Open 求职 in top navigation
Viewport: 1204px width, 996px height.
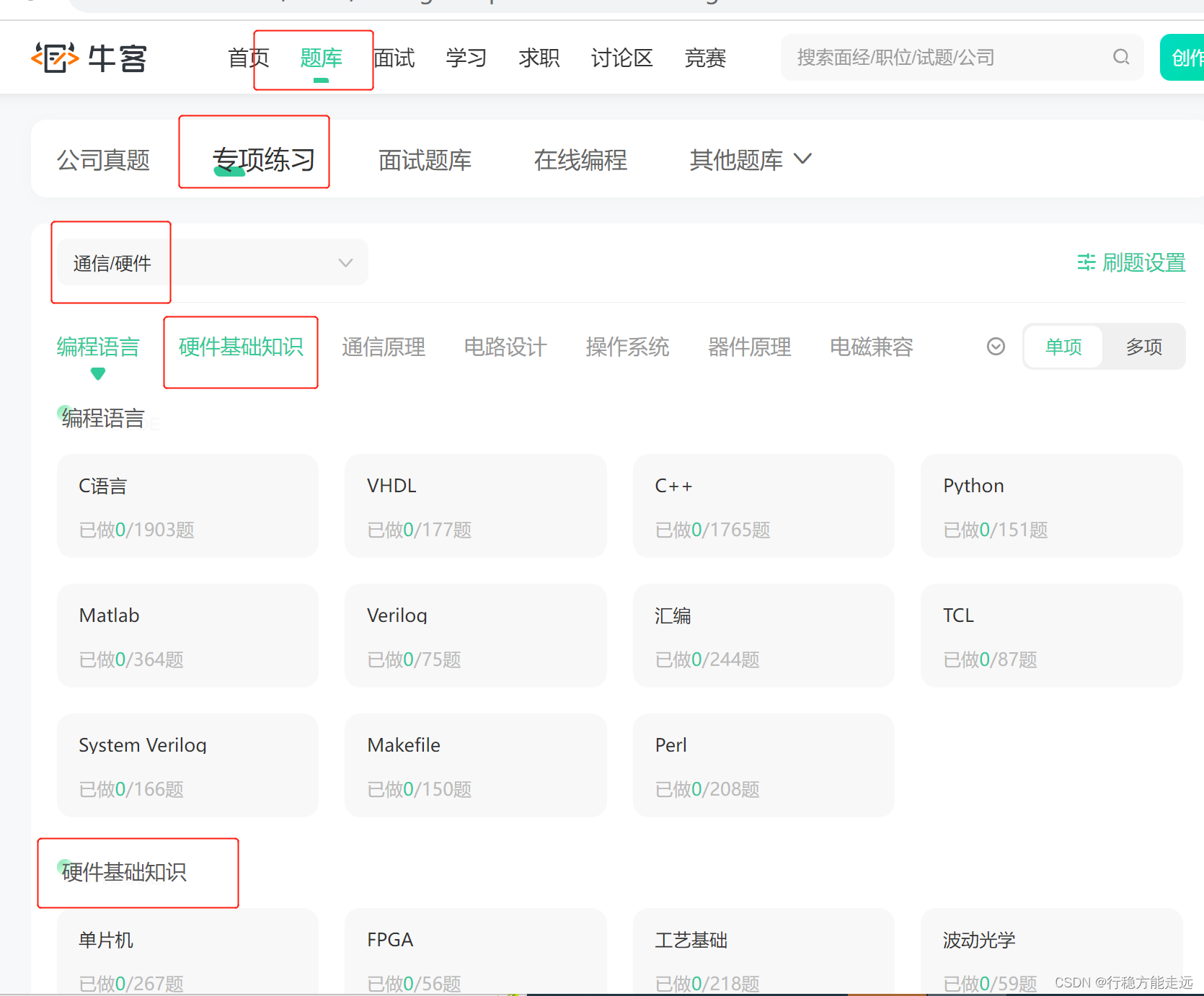click(539, 58)
